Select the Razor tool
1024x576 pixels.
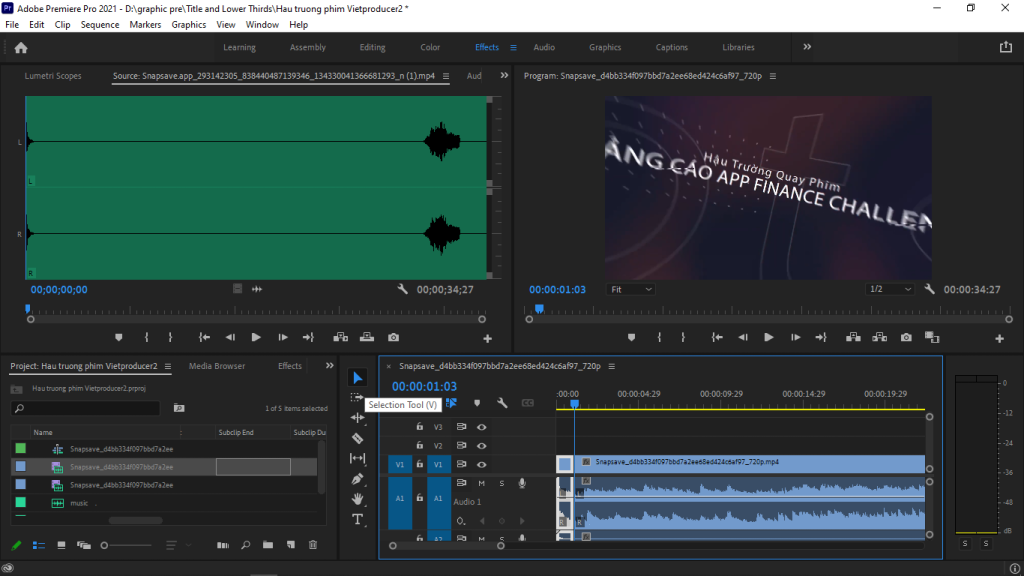pos(358,438)
